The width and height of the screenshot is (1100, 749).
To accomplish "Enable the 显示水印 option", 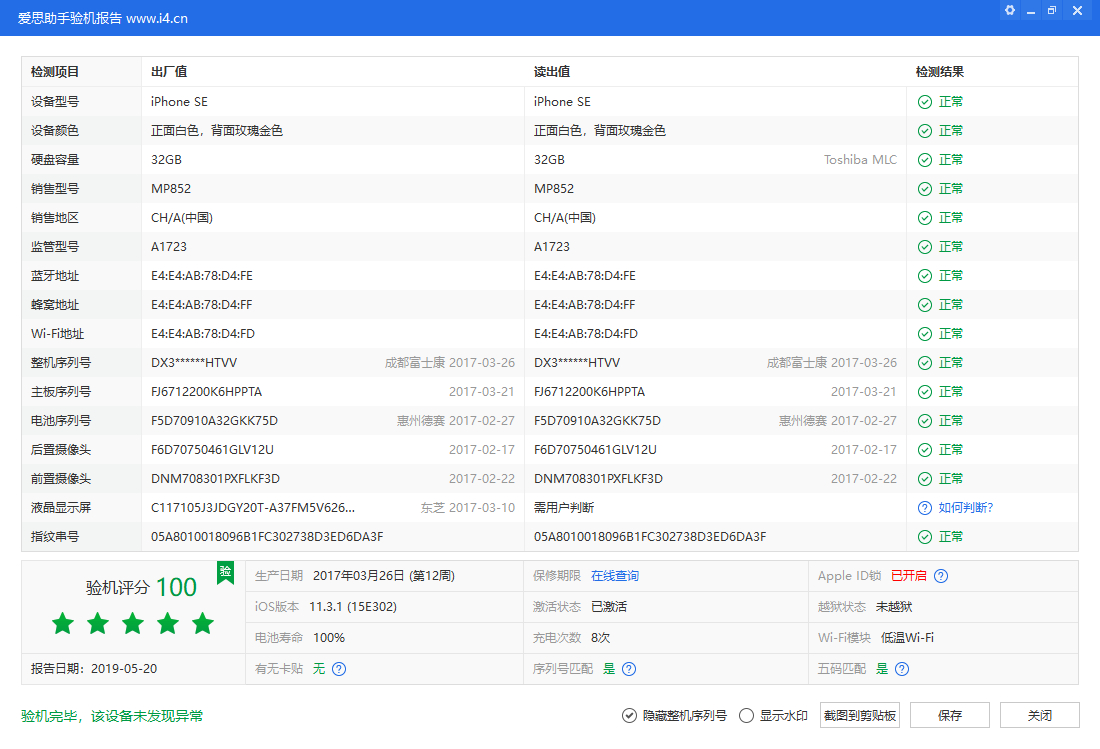I will [x=773, y=715].
